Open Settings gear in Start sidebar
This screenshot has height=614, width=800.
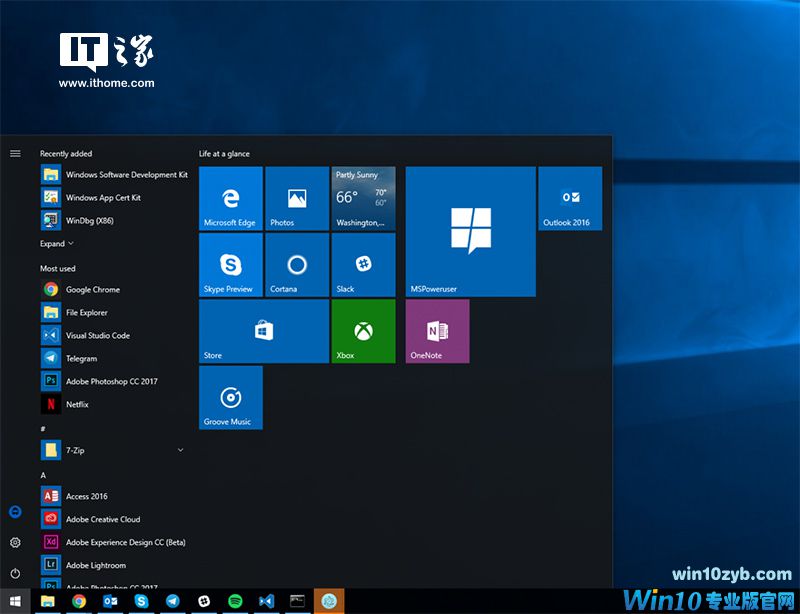click(15, 542)
